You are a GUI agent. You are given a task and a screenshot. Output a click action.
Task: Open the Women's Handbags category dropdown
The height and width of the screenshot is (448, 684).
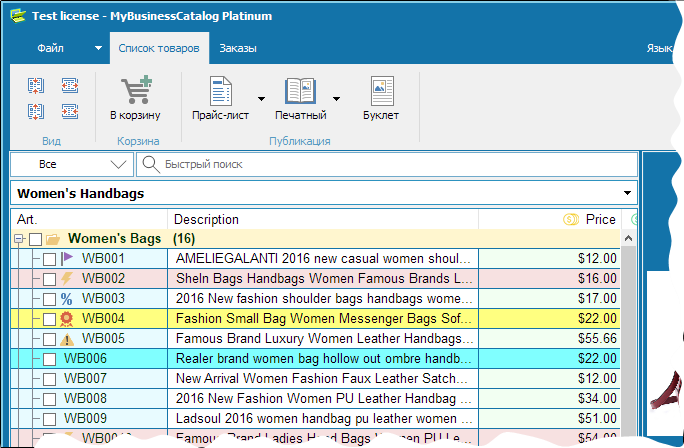click(627, 193)
